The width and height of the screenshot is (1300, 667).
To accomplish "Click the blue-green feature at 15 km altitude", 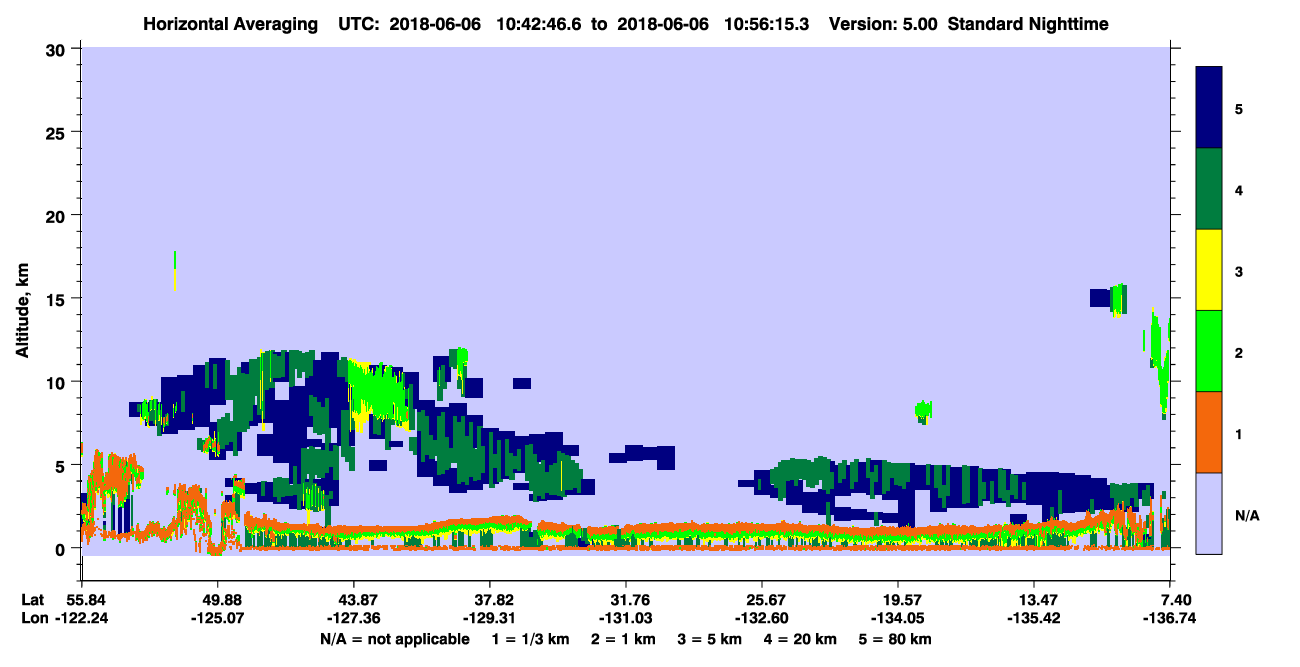I will (1109, 298).
